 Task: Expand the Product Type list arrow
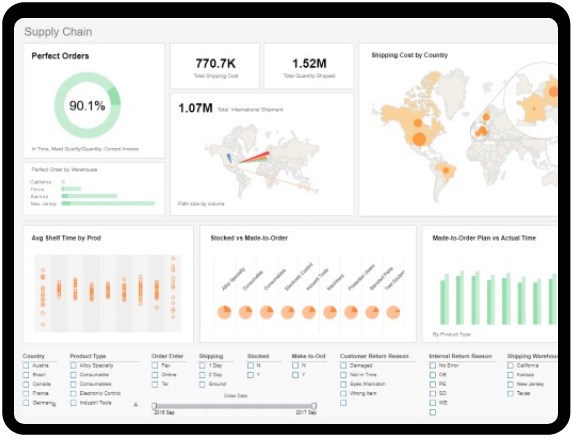point(136,405)
